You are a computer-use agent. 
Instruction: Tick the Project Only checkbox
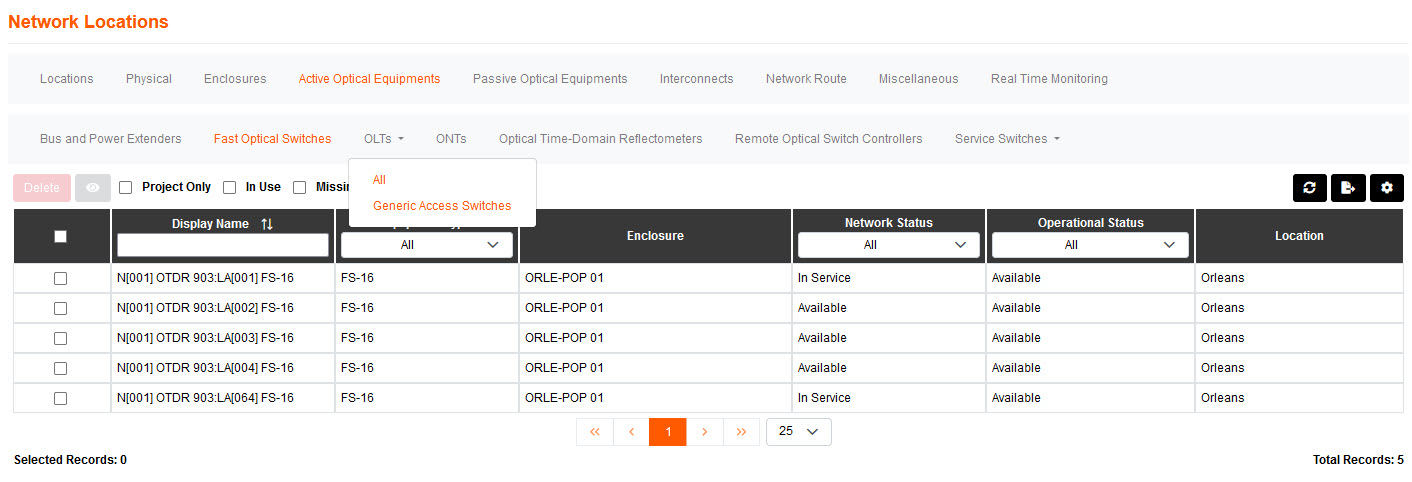pyautogui.click(x=125, y=187)
